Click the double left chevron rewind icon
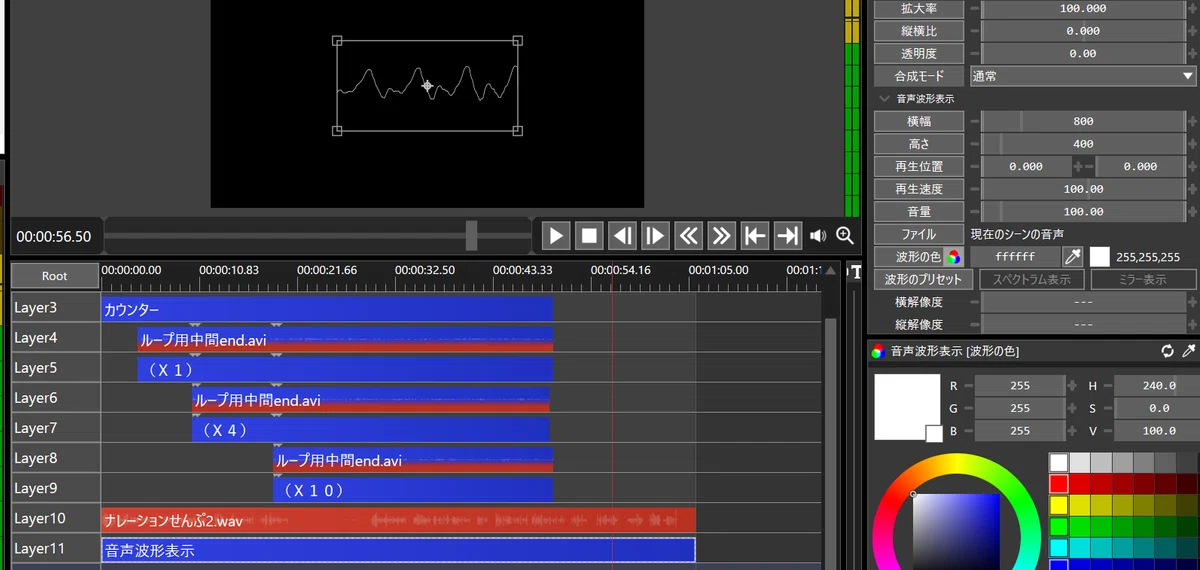Screen dimensions: 1200x570 (688, 236)
